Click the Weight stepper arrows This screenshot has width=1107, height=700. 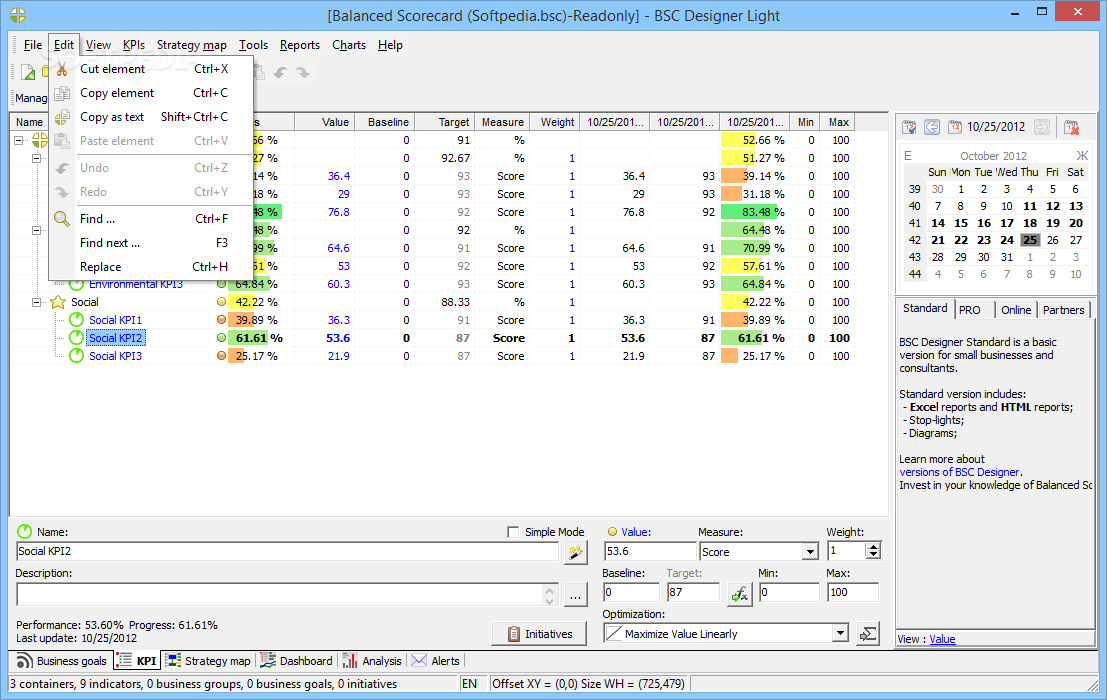(x=873, y=551)
